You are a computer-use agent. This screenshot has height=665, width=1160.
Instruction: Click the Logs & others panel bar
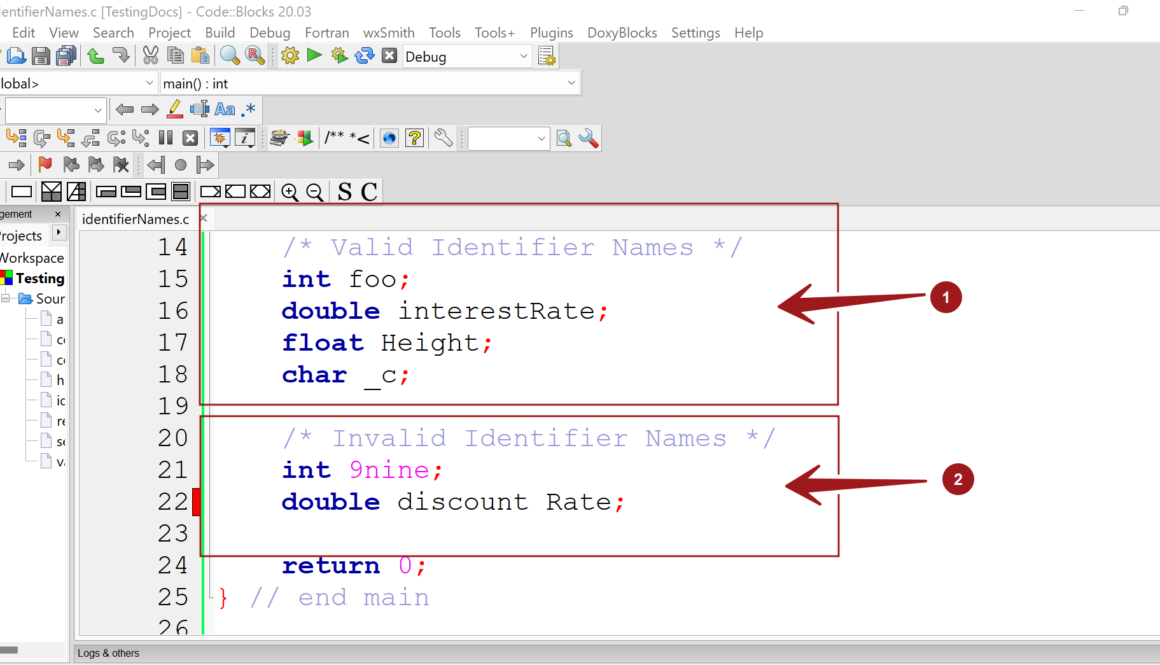click(108, 653)
